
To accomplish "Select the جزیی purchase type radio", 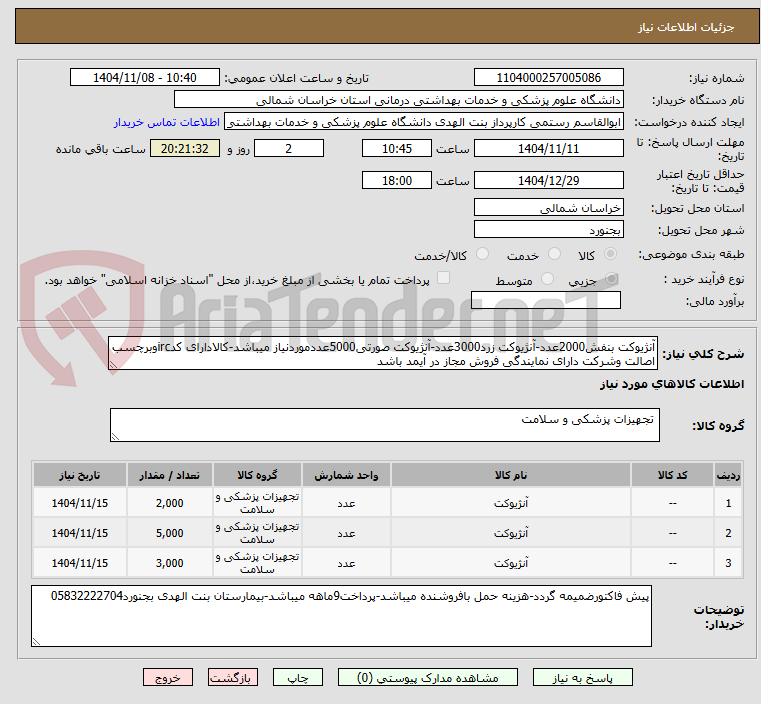I will [x=611, y=279].
